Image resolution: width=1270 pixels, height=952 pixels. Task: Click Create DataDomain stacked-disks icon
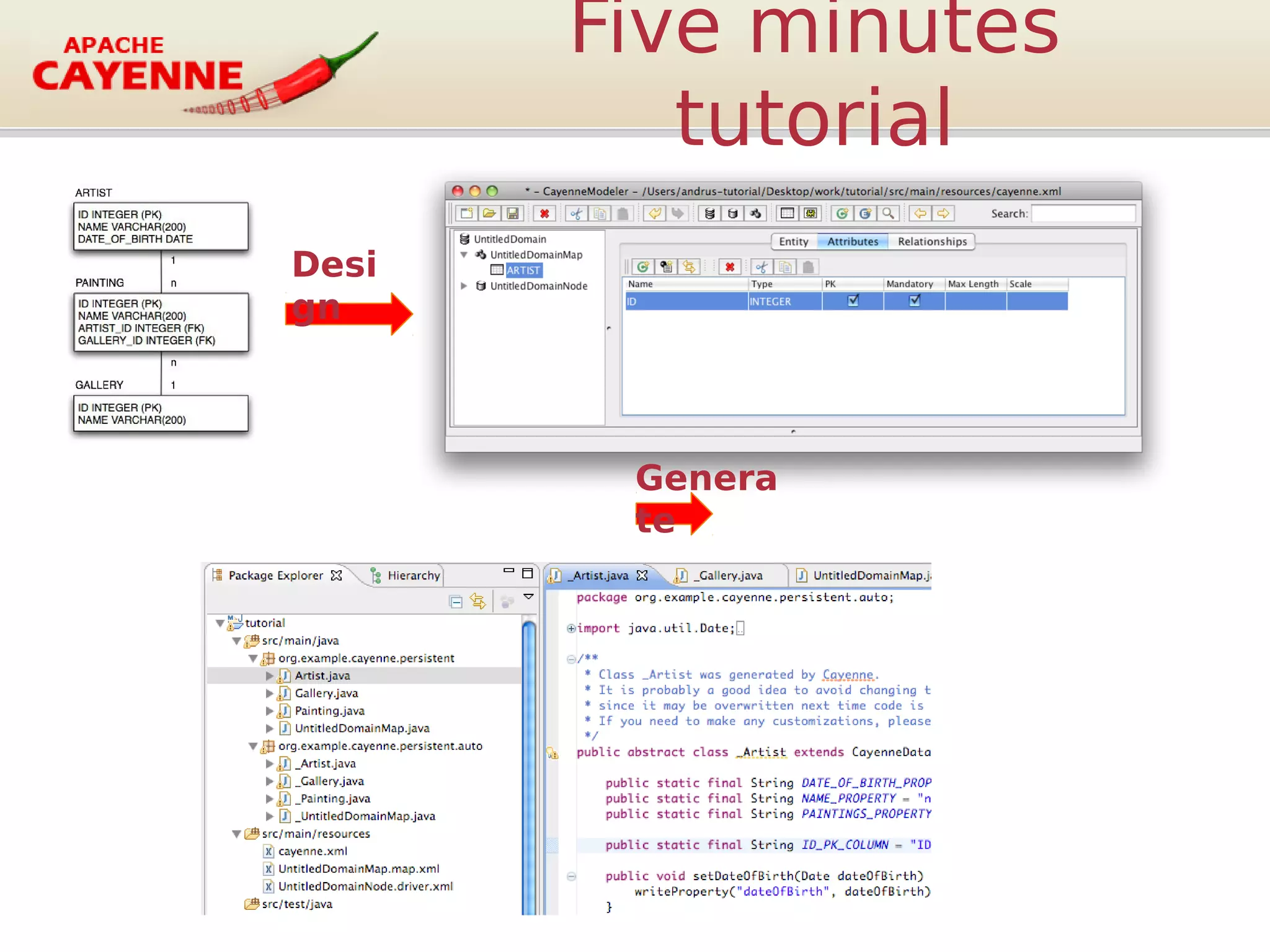709,214
